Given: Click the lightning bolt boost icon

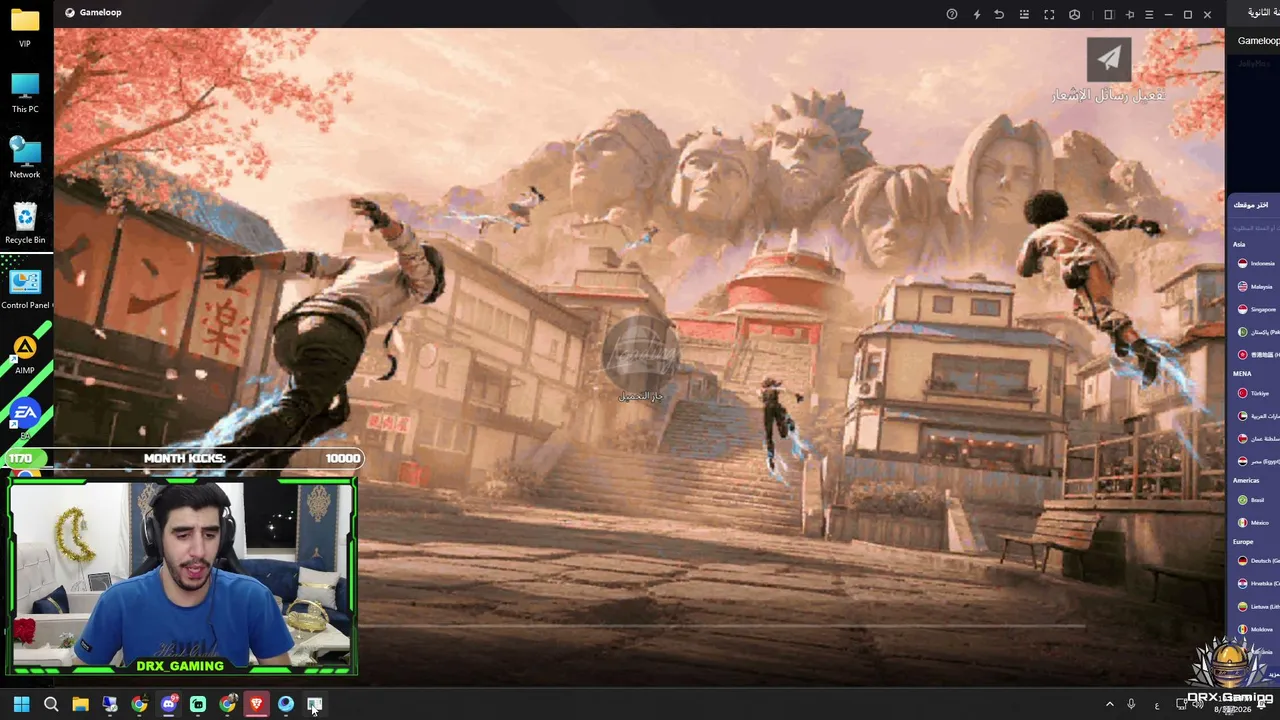Looking at the screenshot, I should [x=976, y=14].
